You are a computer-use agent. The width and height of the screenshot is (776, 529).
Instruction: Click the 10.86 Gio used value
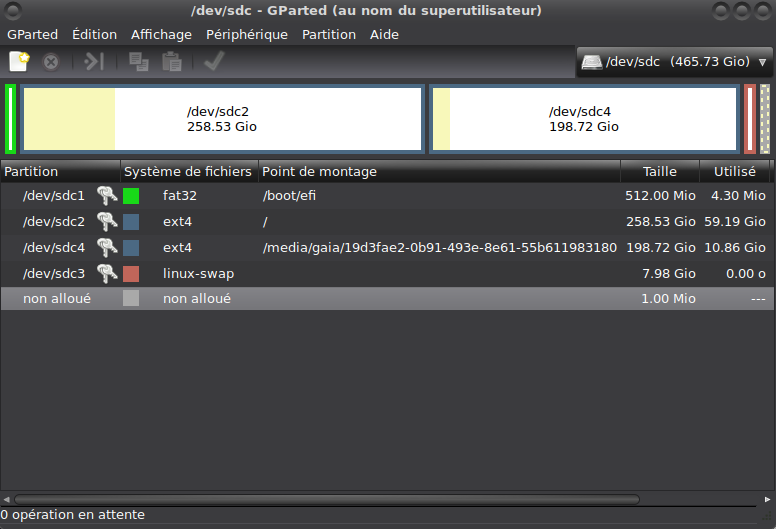(x=735, y=247)
